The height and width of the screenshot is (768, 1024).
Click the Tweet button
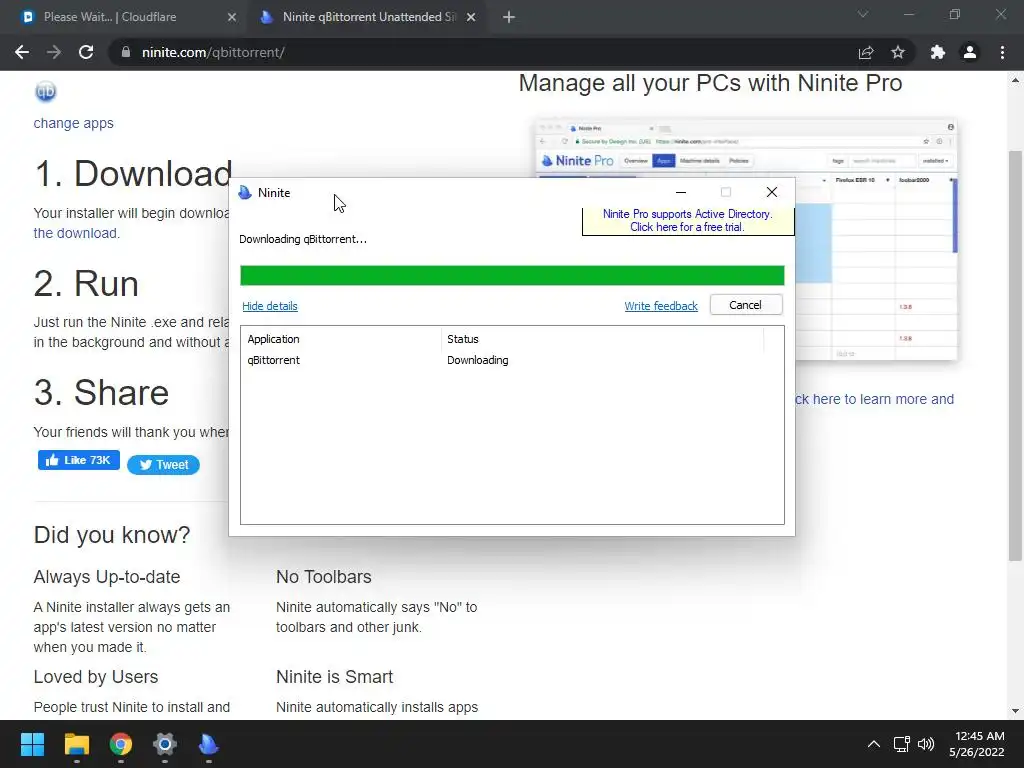coord(163,465)
